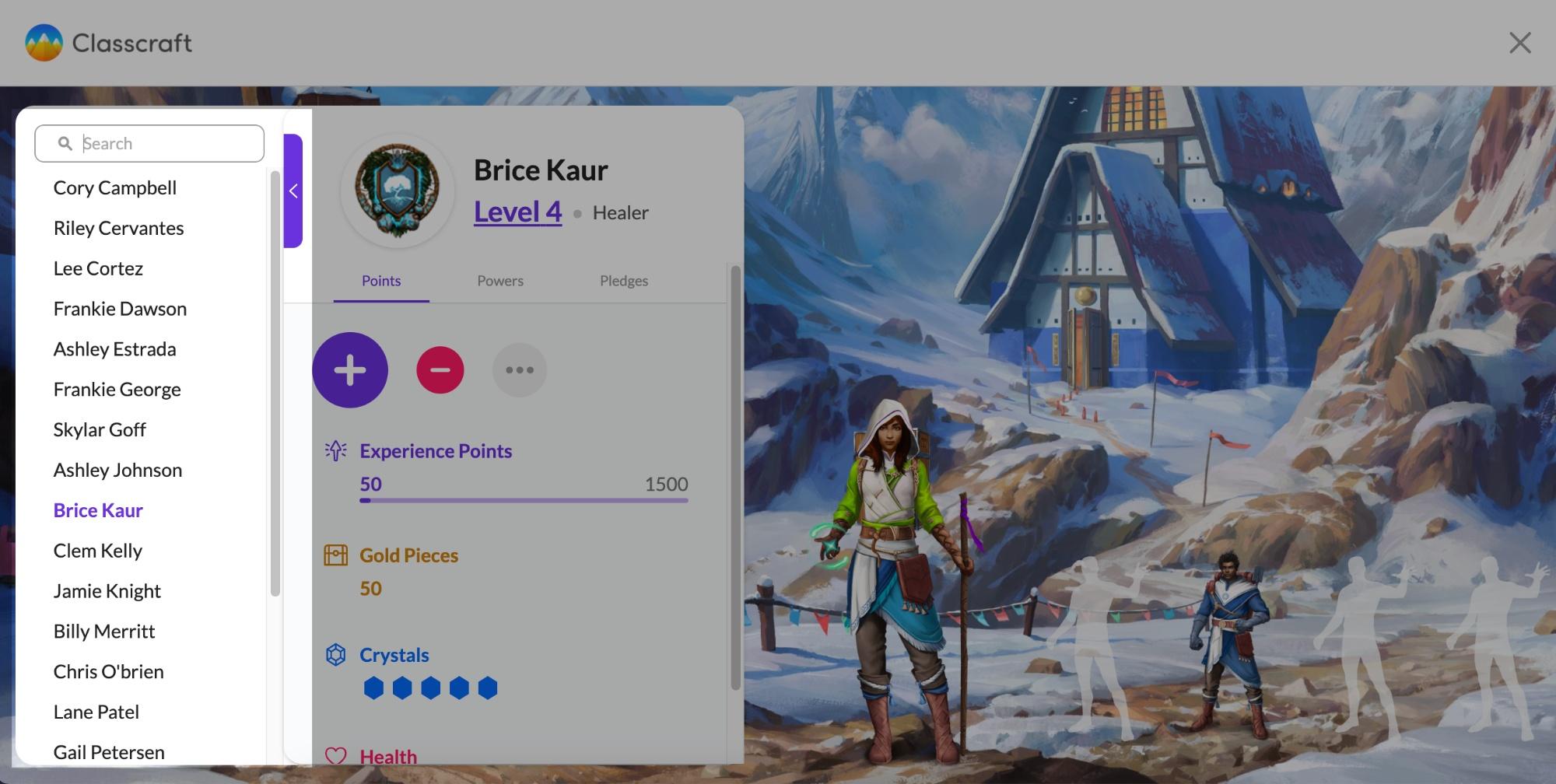Click Brice Kaur's guild crest avatar

click(x=398, y=191)
